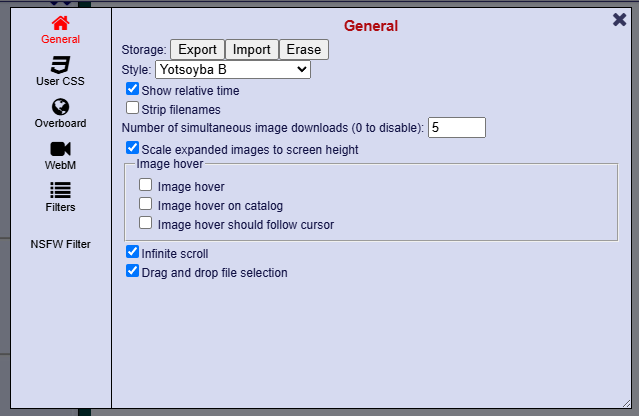The height and width of the screenshot is (416, 639).
Task: Open the User CSS icon
Action: coord(60,65)
